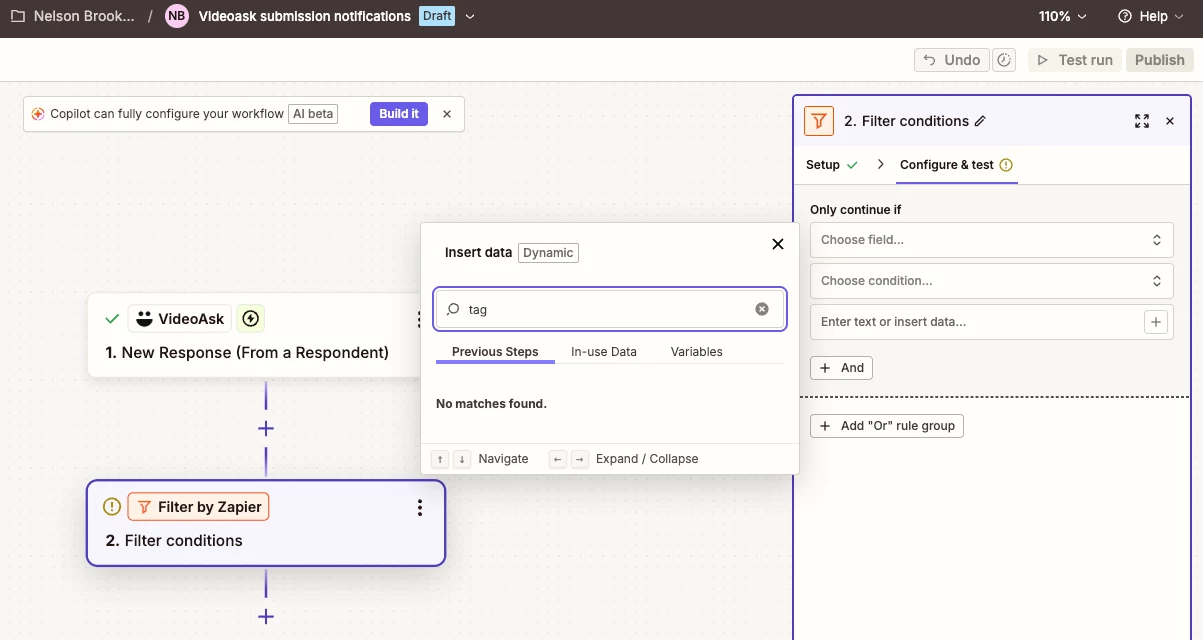This screenshot has width=1203, height=640.
Task: Open the Zap title dropdown chevron
Action: tap(471, 16)
